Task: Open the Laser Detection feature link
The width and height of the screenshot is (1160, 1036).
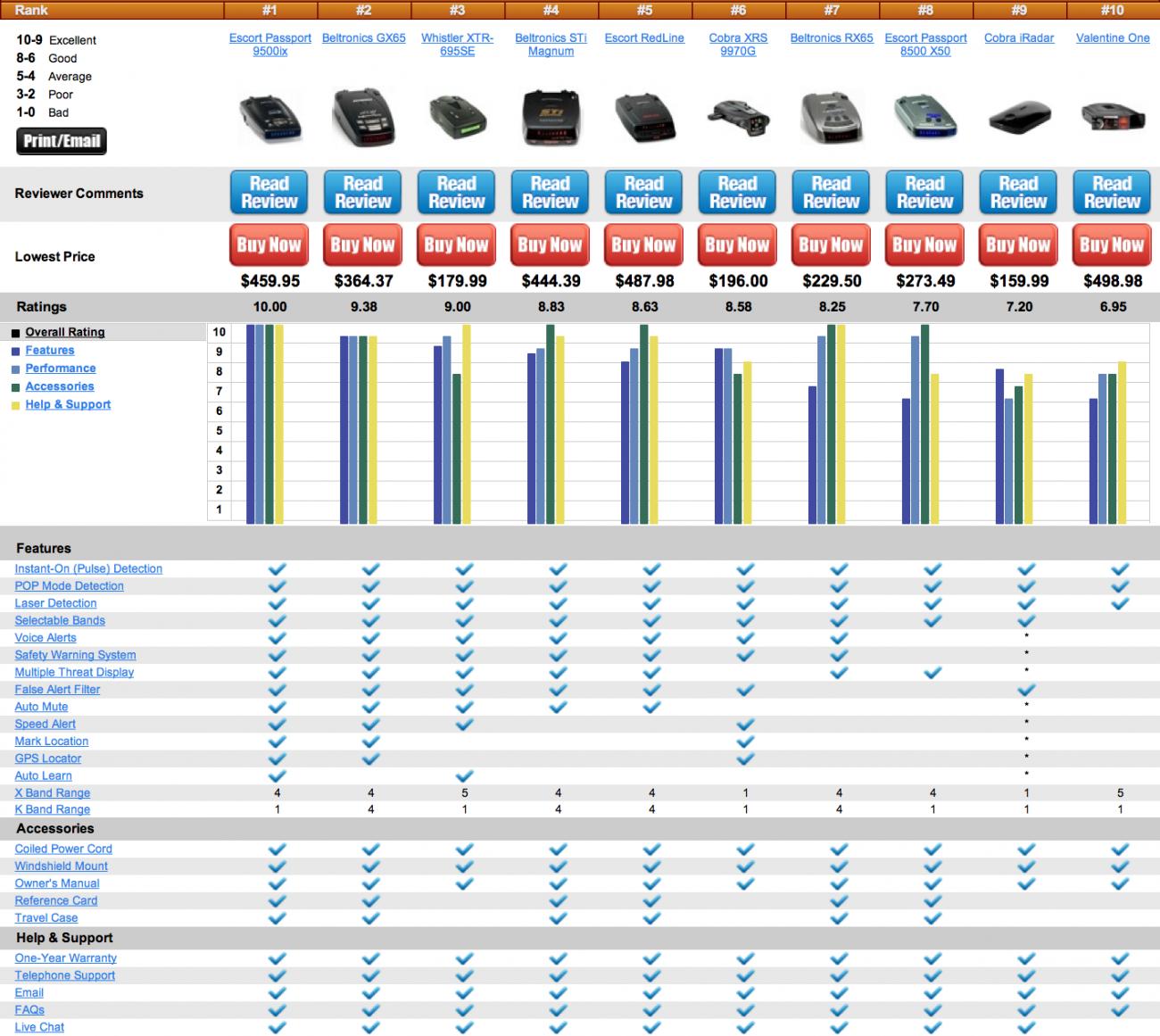Action: (x=55, y=603)
